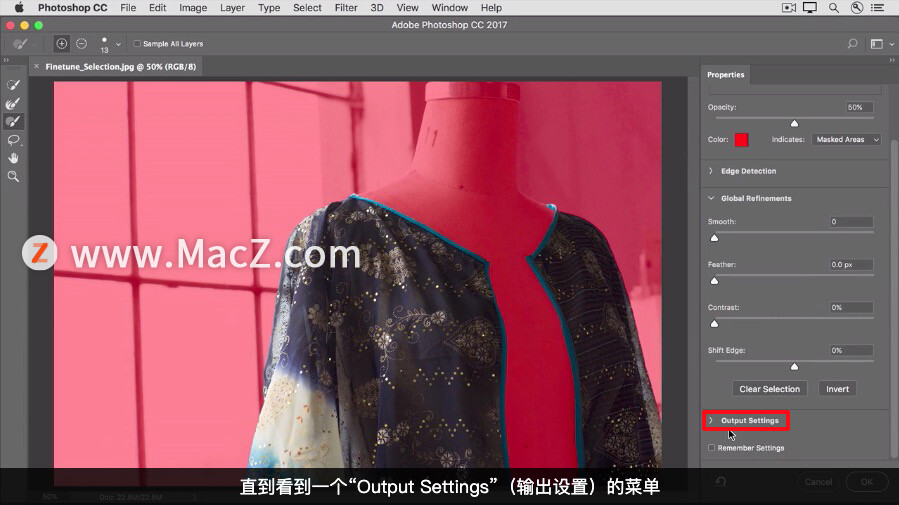The height and width of the screenshot is (505, 899).
Task: Click the OK button
Action: click(867, 482)
